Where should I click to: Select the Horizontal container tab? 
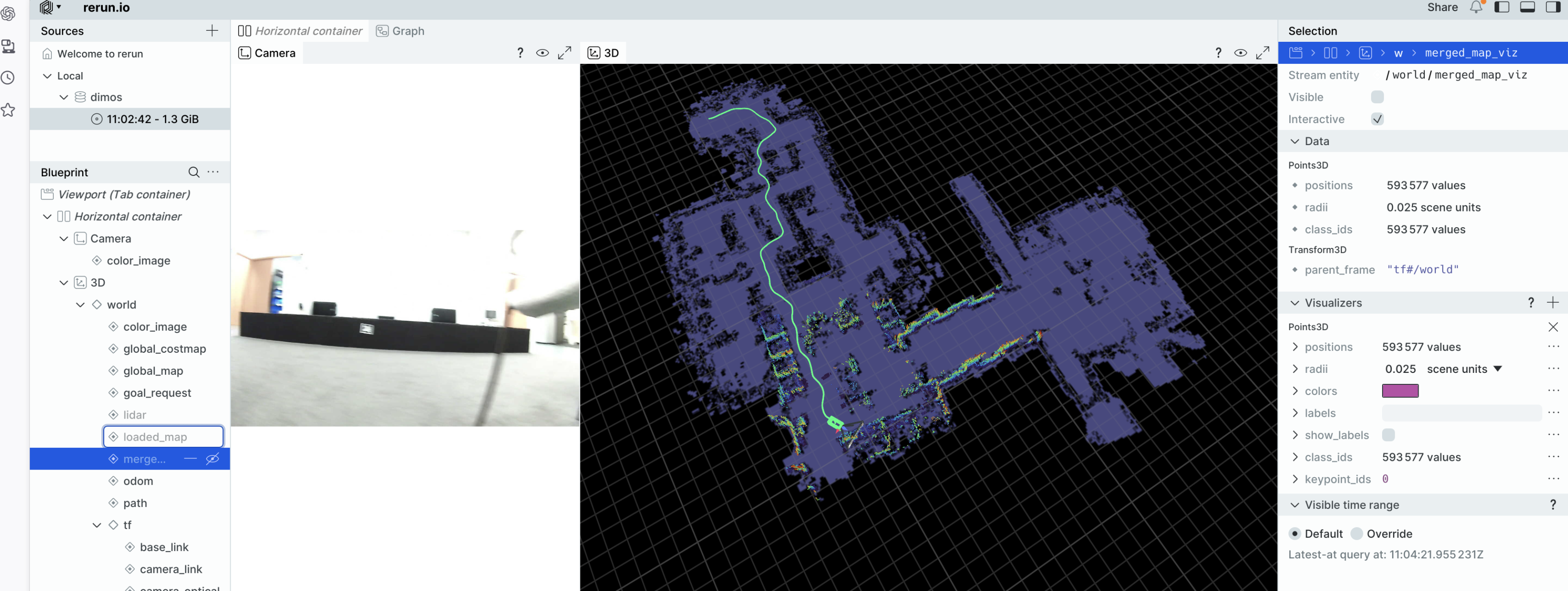click(300, 31)
